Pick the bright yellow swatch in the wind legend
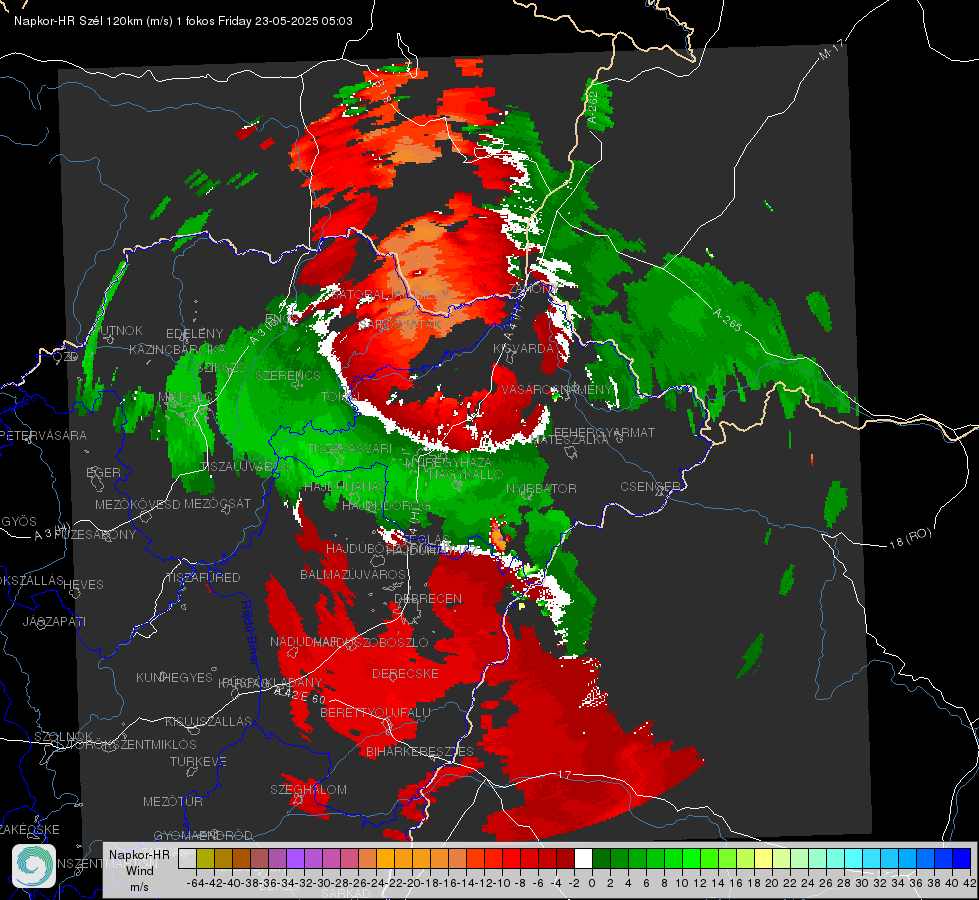The image size is (979, 900). click(x=764, y=858)
